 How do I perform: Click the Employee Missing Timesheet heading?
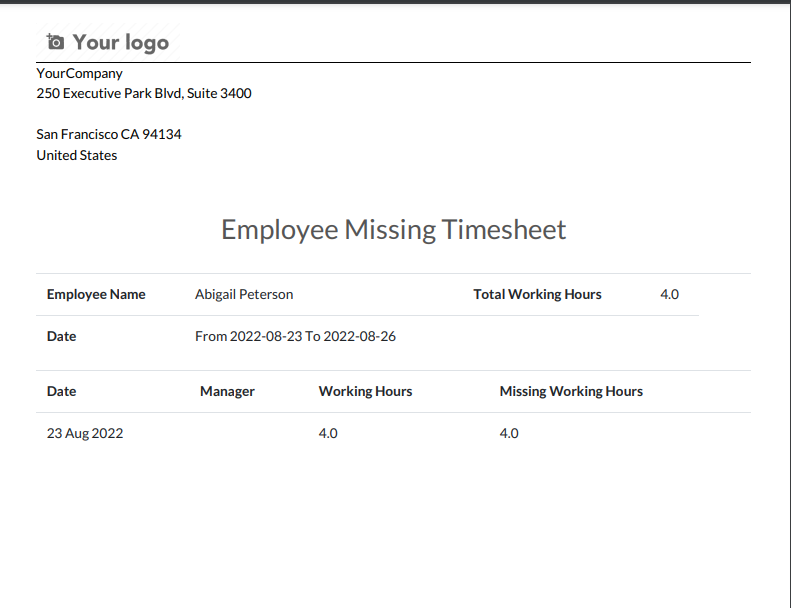pyautogui.click(x=393, y=230)
